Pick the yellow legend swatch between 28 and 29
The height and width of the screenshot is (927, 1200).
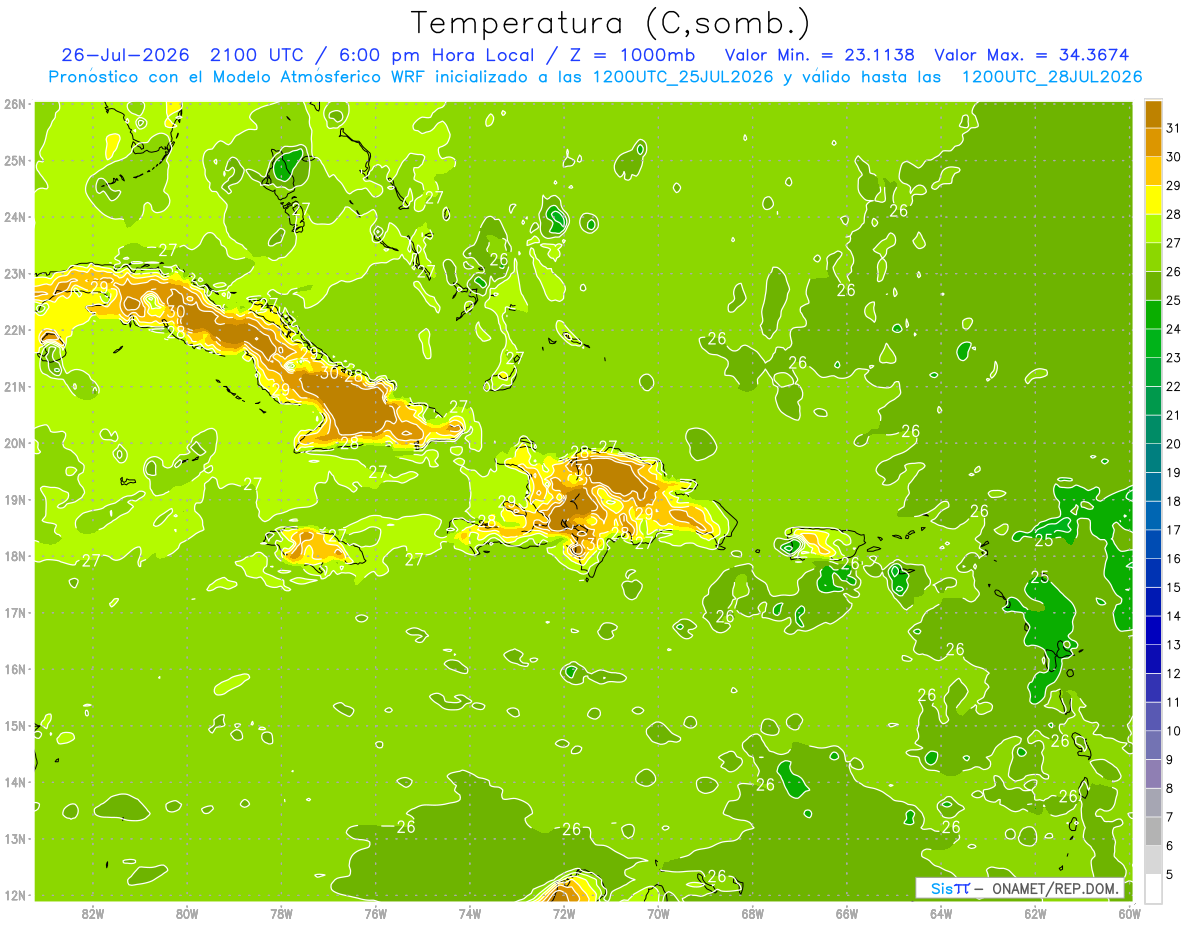1153,200
